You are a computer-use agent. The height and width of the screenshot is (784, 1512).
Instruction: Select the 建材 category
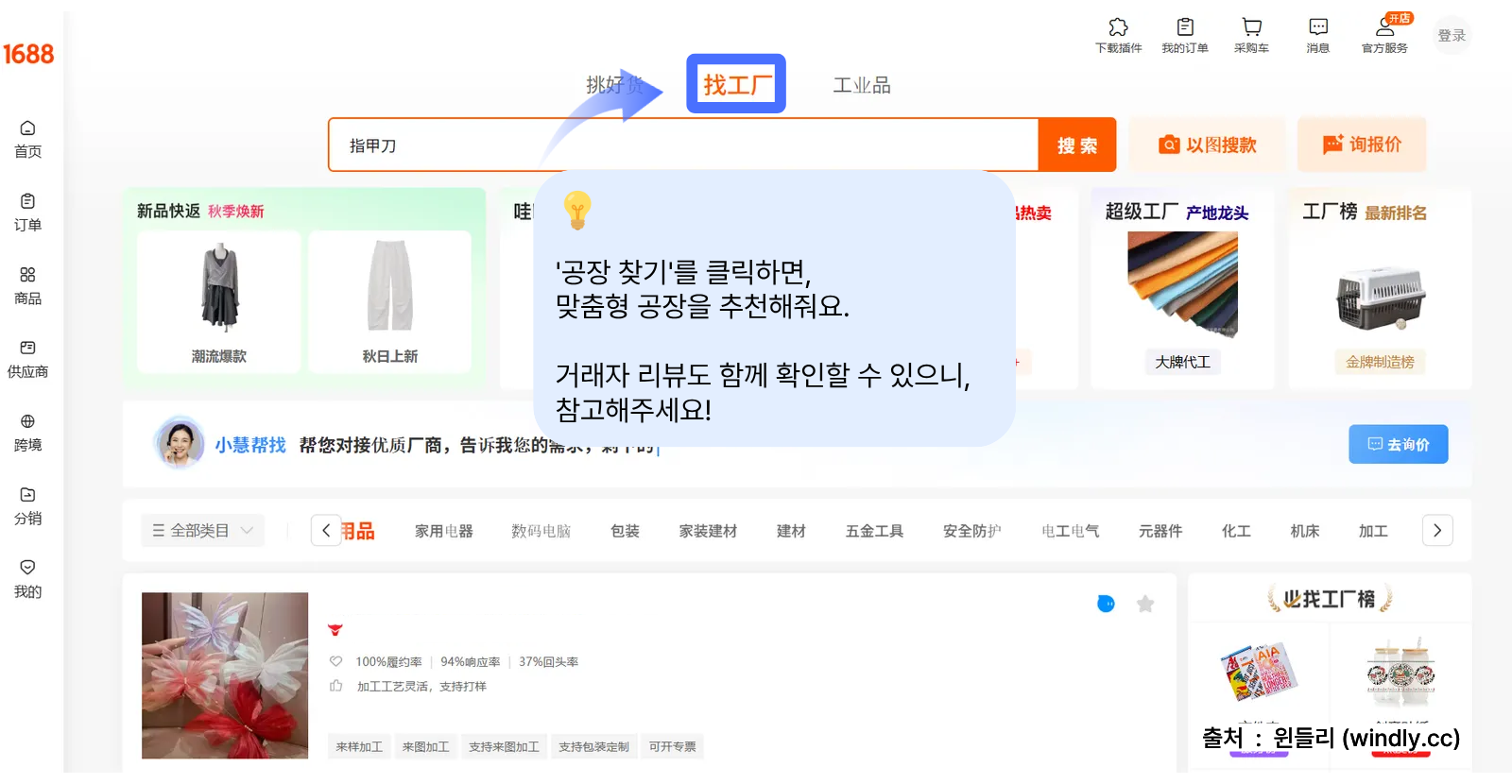click(x=791, y=531)
